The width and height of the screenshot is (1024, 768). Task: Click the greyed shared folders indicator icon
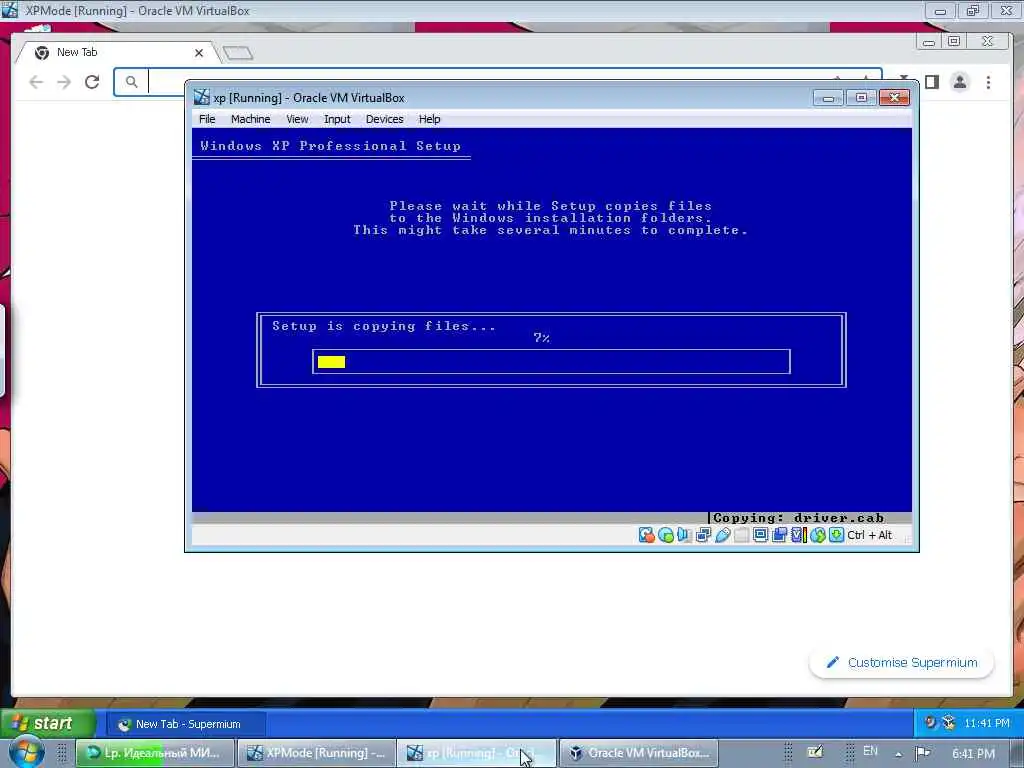tap(741, 536)
